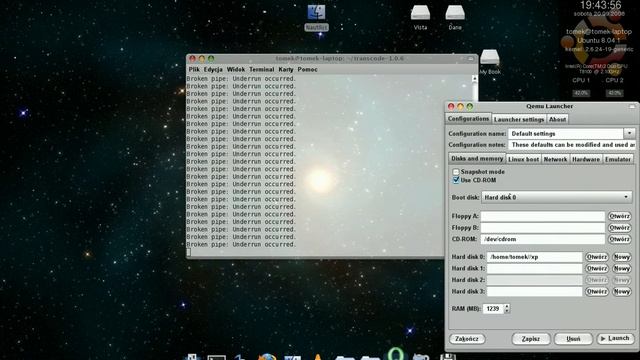Click Otwórz next to CD-ROM
640x360 pixels.
(619, 239)
